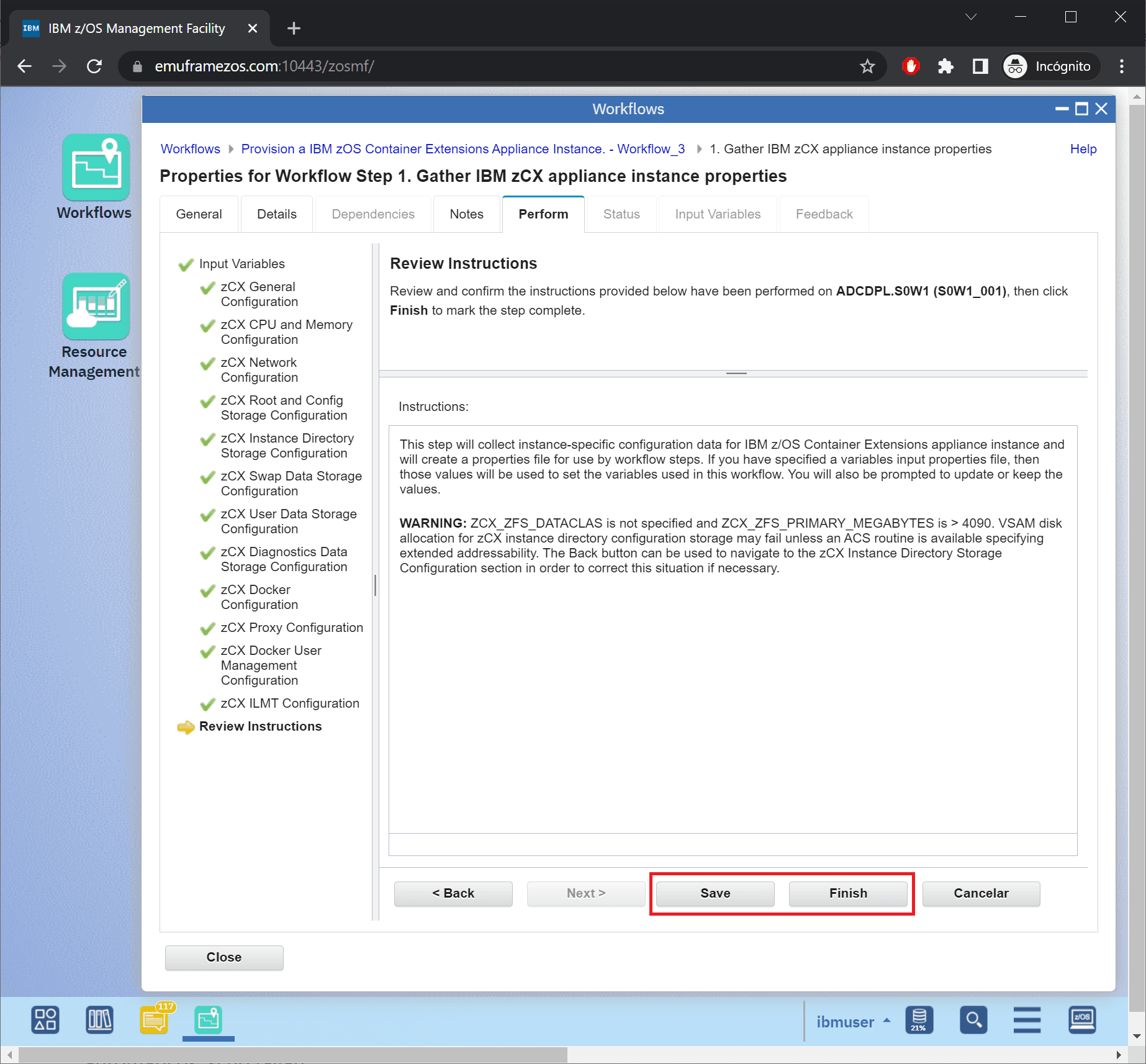
Task: Click the Finish button
Action: (x=847, y=893)
